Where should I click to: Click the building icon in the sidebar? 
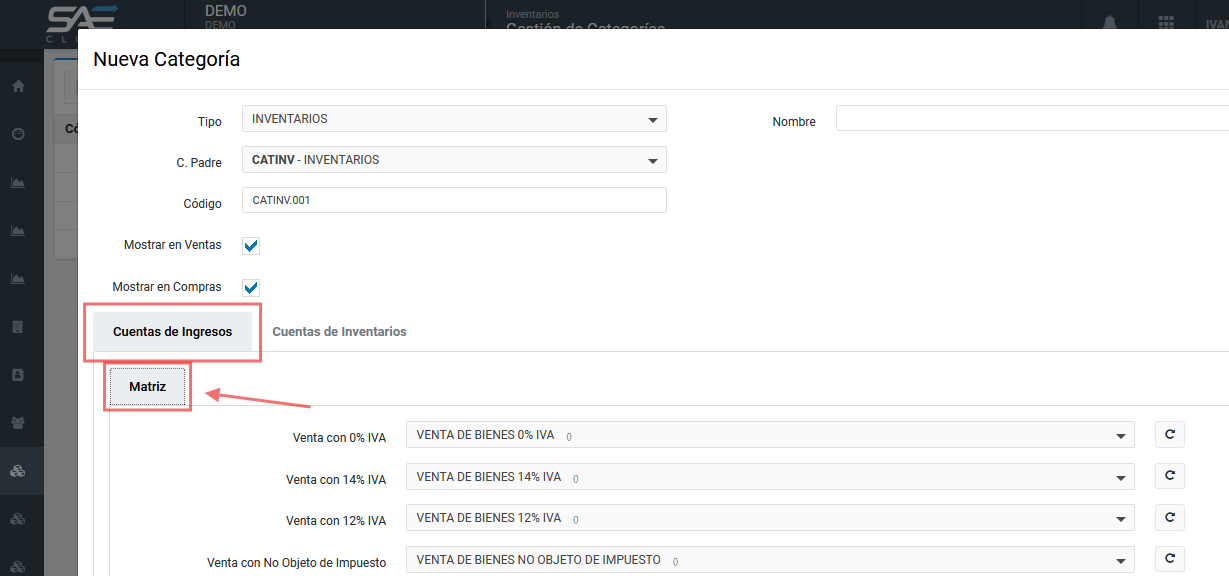pos(18,327)
